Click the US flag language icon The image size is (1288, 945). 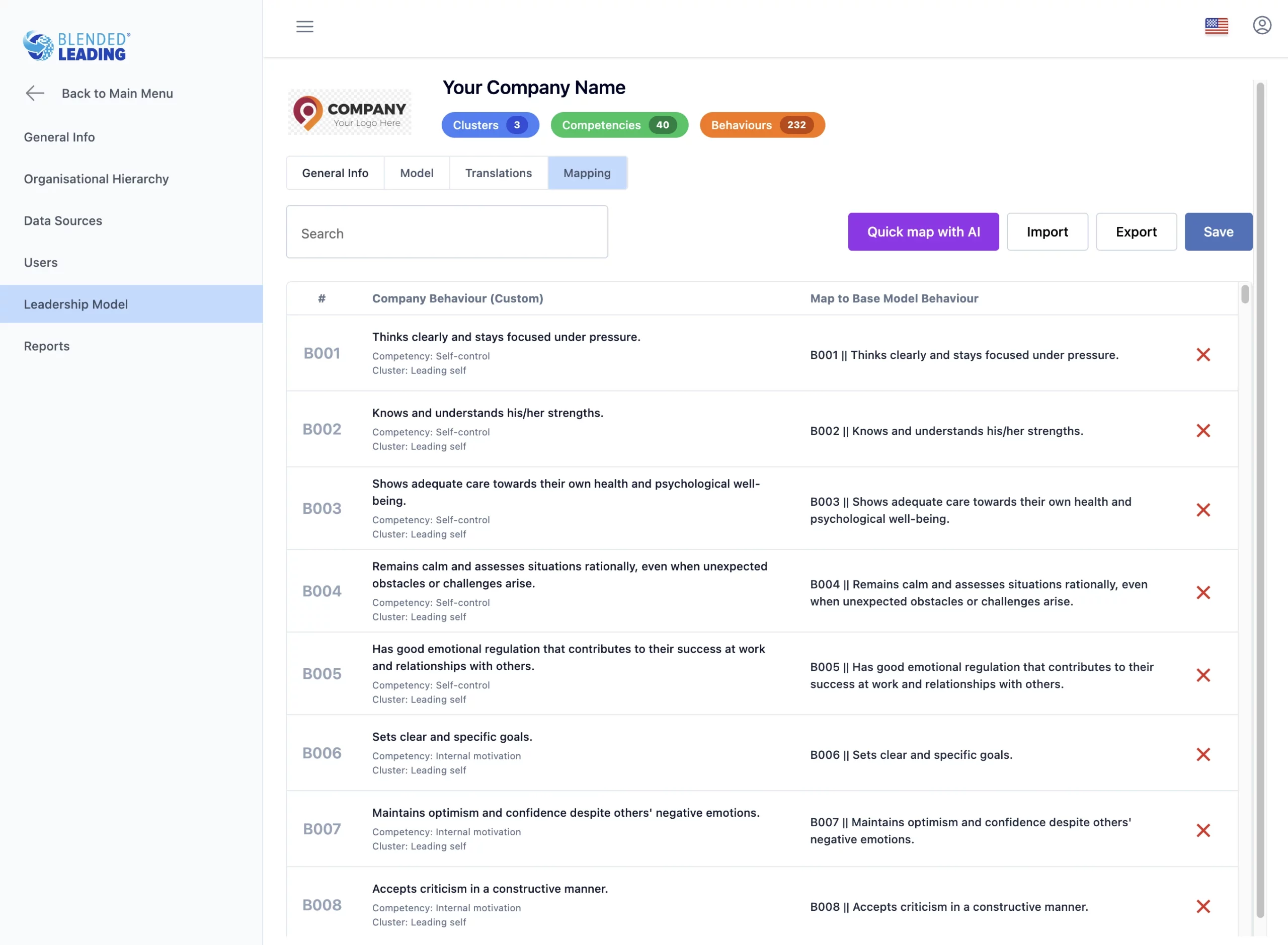pos(1216,26)
